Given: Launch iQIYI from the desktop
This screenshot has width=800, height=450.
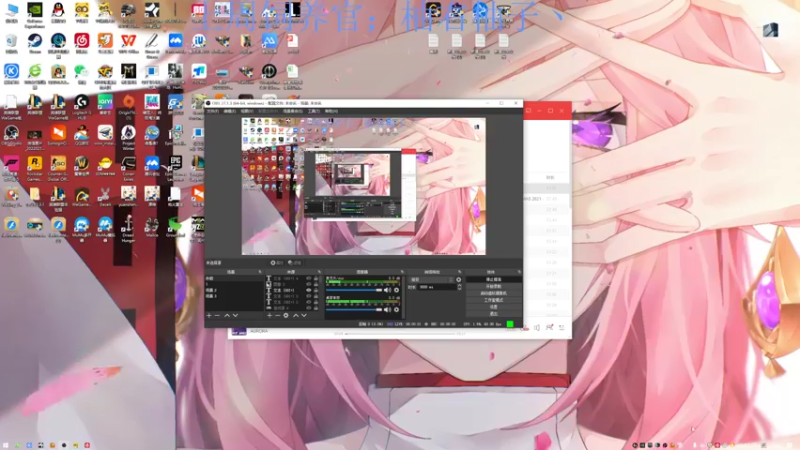Looking at the screenshot, I should pyautogui.click(x=105, y=103).
